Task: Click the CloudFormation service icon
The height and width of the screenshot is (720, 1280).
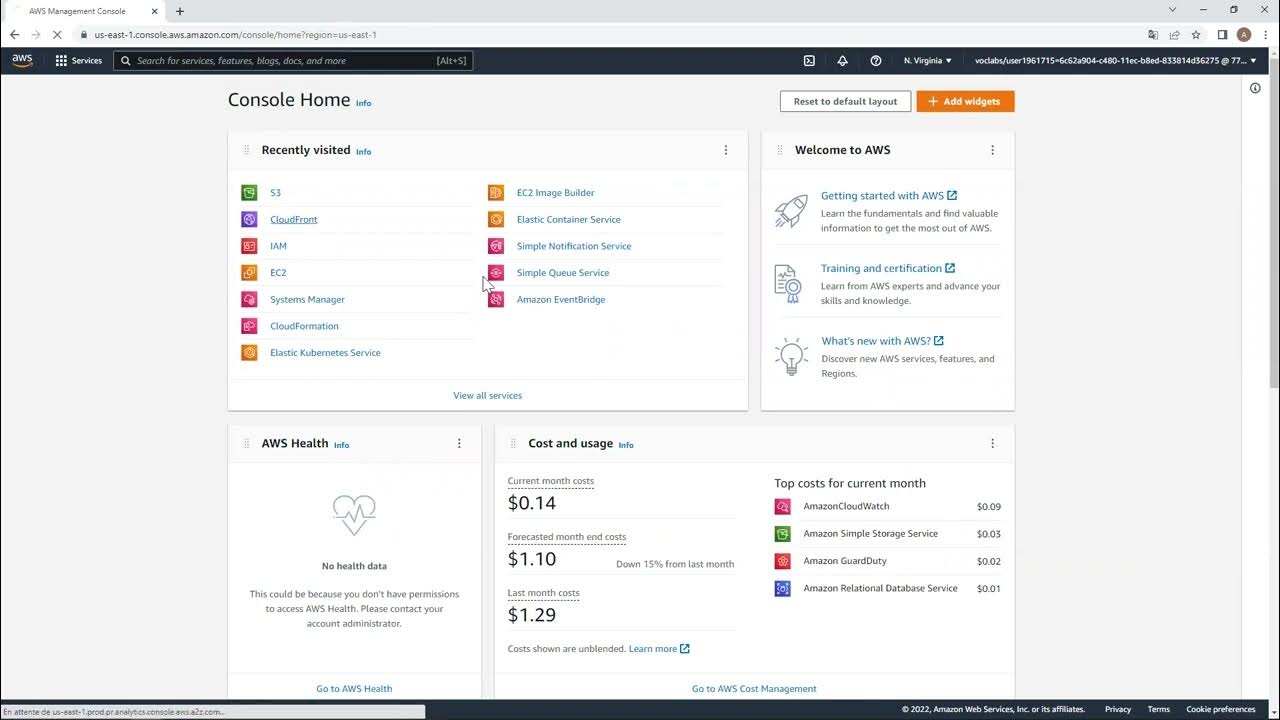Action: (x=249, y=326)
